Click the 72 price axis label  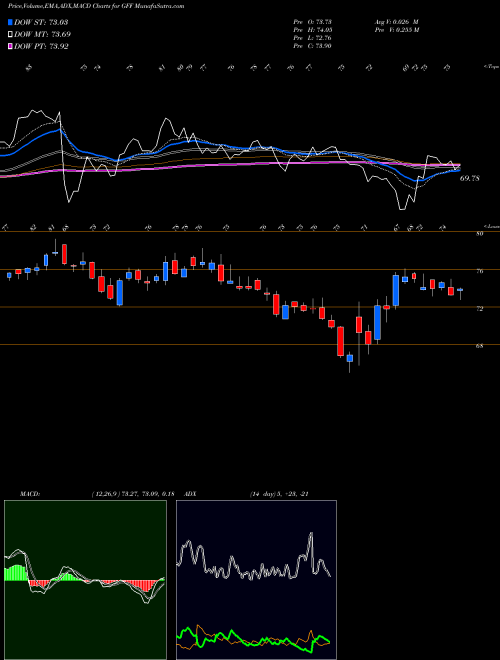(479, 309)
